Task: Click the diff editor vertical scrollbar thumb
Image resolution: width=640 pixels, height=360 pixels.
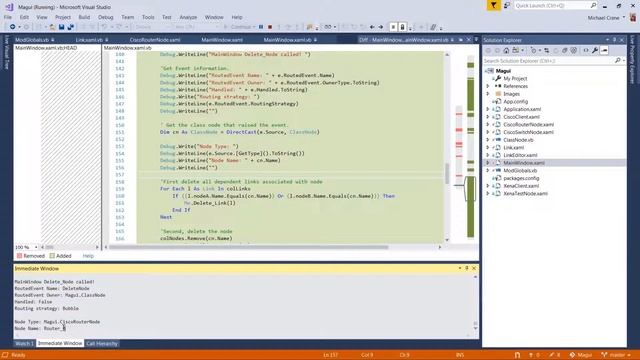Action: click(x=447, y=173)
